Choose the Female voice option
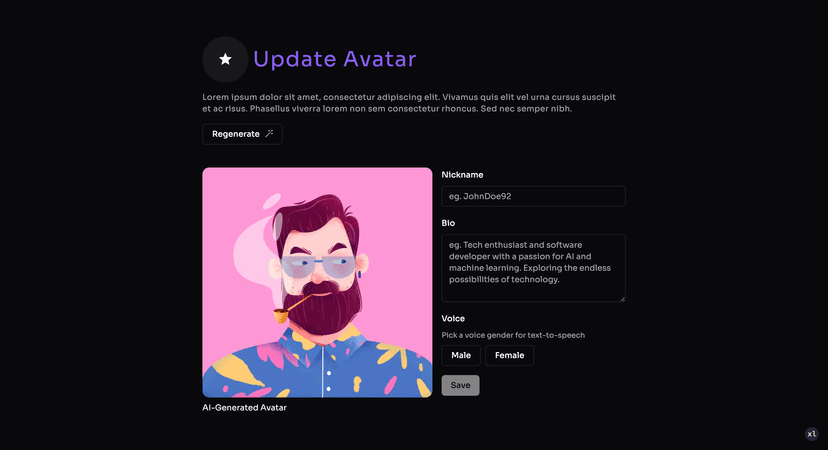The image size is (828, 450). pos(510,355)
